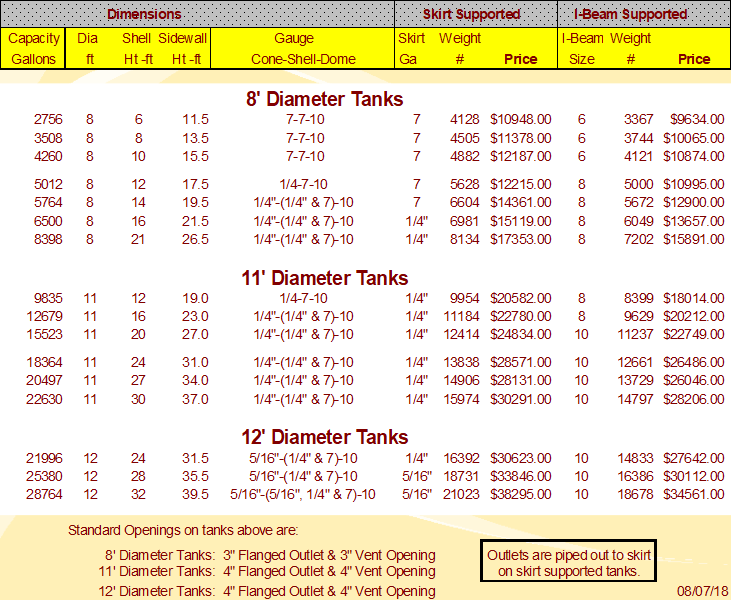731x600 pixels.
Task: Select the Gauge Cone-Shell-Dome column header
Action: 303,48
